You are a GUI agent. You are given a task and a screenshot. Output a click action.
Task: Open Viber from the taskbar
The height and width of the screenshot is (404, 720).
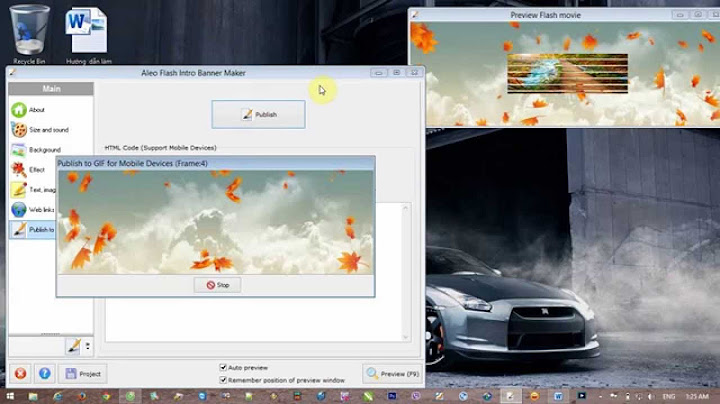click(x=416, y=396)
